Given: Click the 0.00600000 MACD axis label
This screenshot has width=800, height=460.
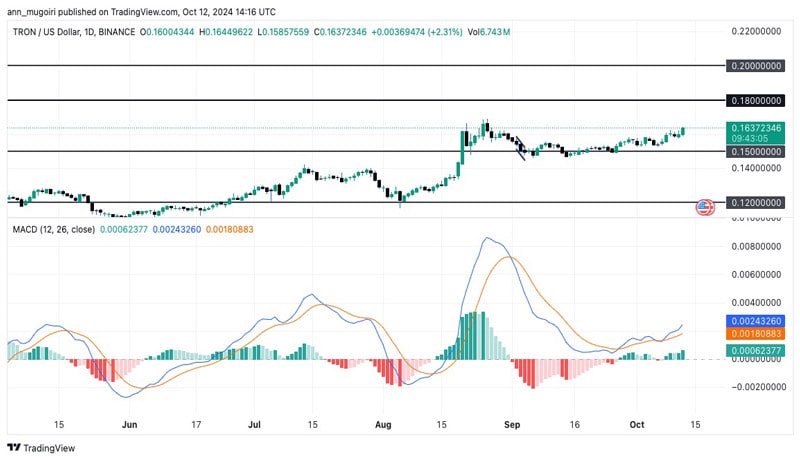Looking at the screenshot, I should [x=756, y=274].
